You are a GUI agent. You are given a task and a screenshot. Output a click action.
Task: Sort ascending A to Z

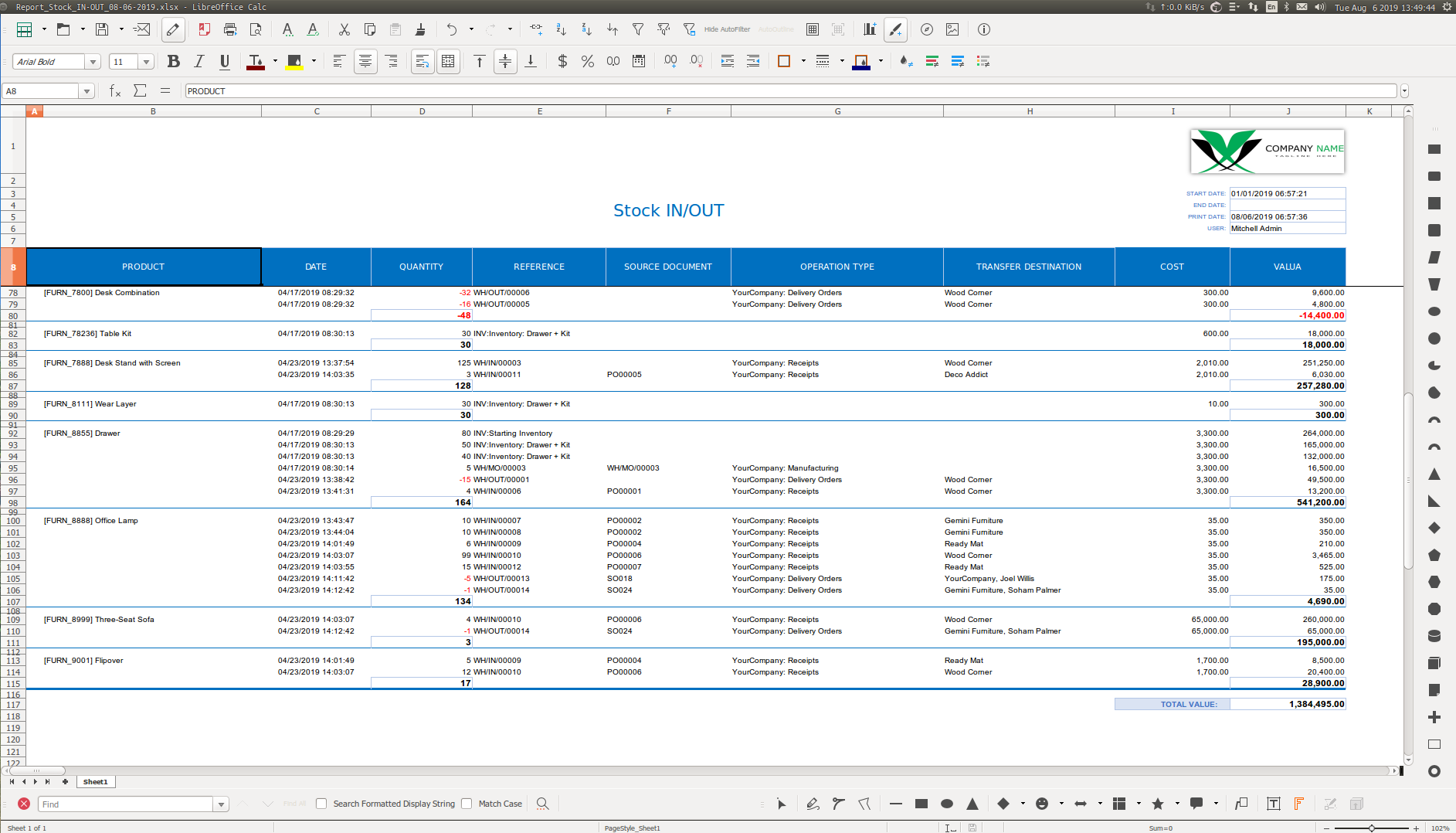tap(562, 29)
